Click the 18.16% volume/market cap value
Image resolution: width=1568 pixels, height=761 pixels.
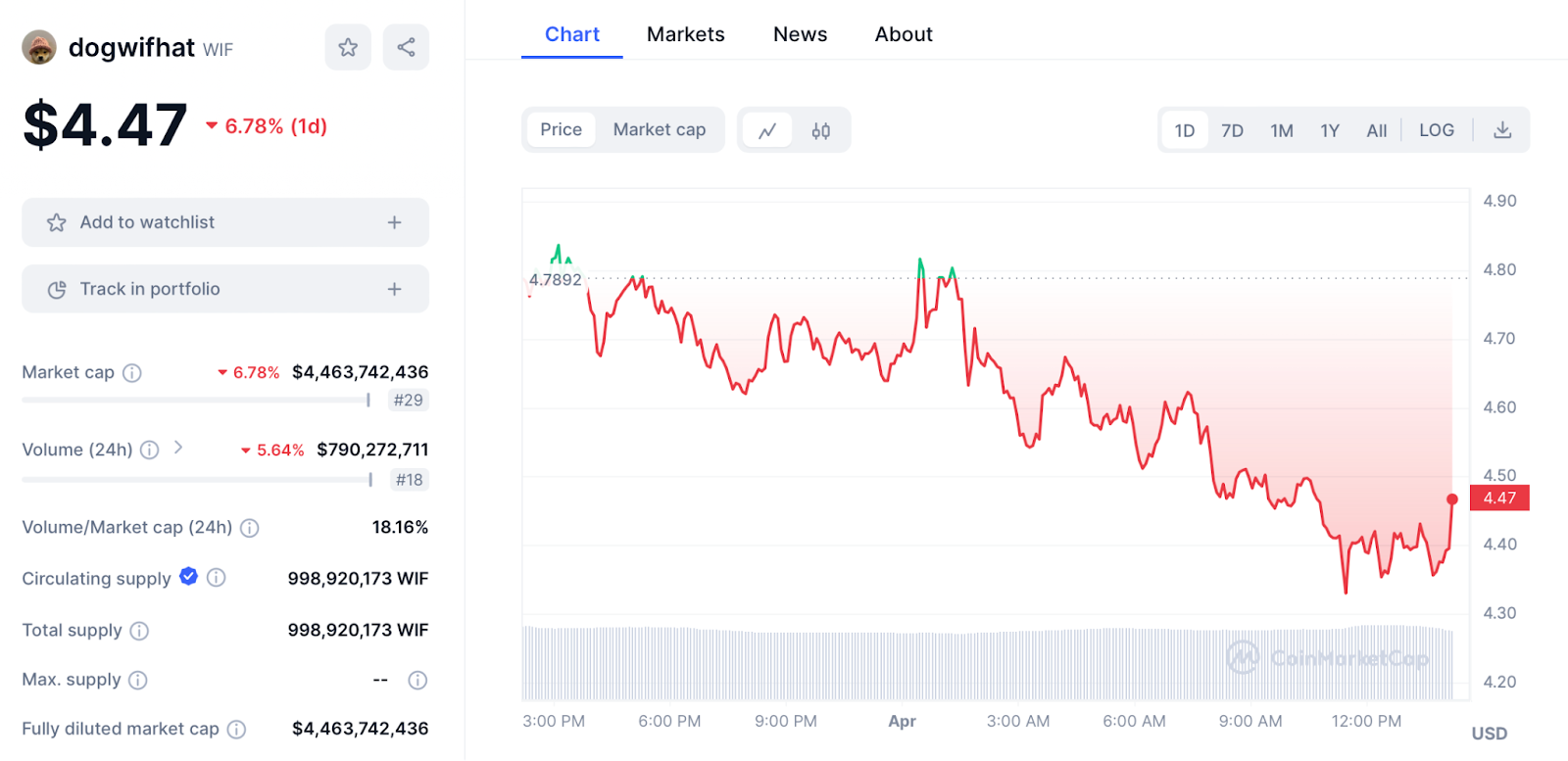[x=400, y=527]
